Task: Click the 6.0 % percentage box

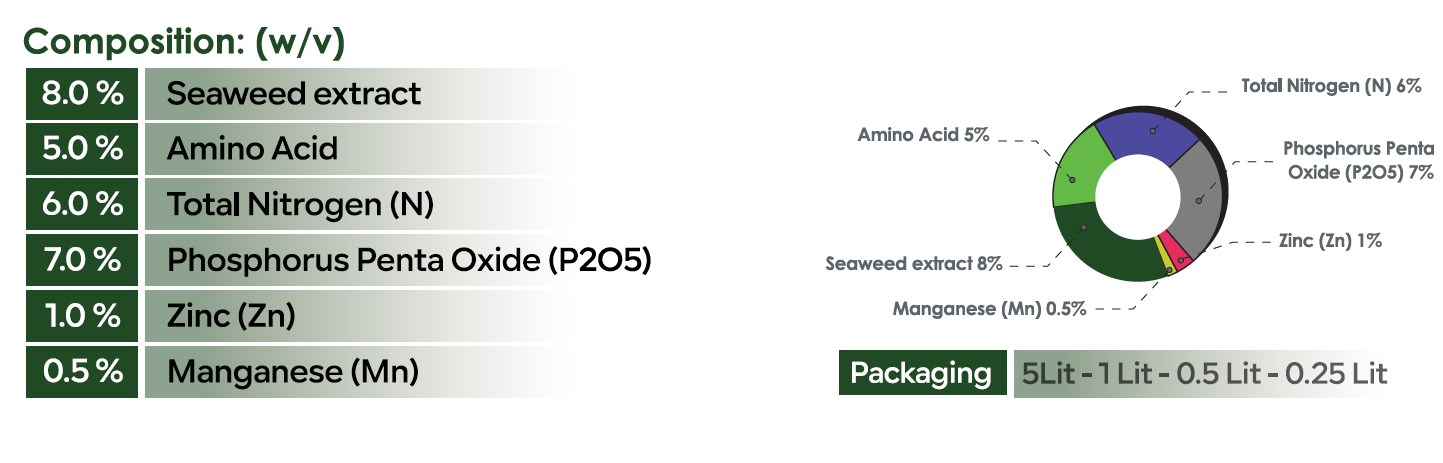Action: (x=82, y=205)
